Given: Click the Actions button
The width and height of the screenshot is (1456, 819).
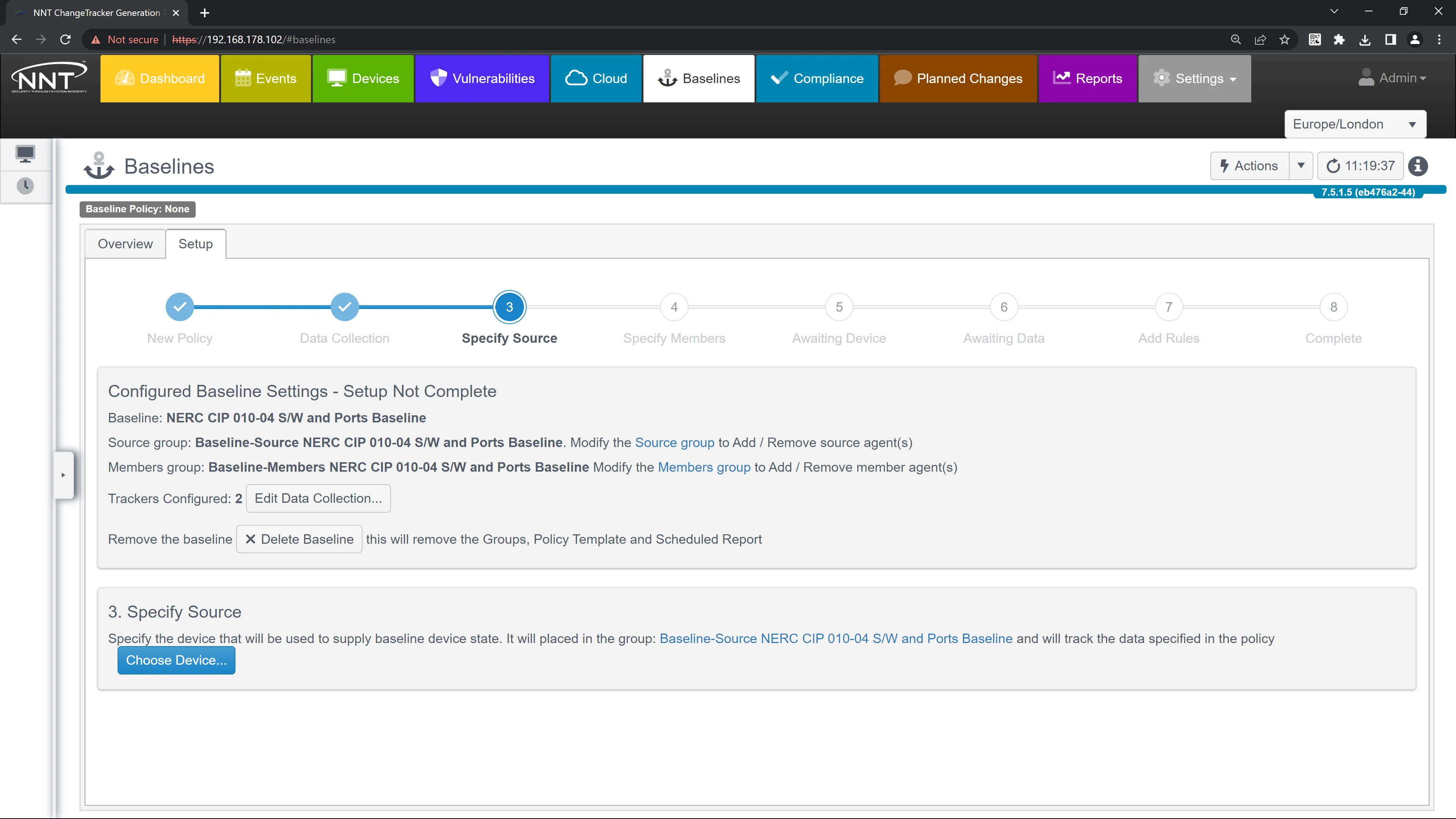Looking at the screenshot, I should click(x=1250, y=166).
